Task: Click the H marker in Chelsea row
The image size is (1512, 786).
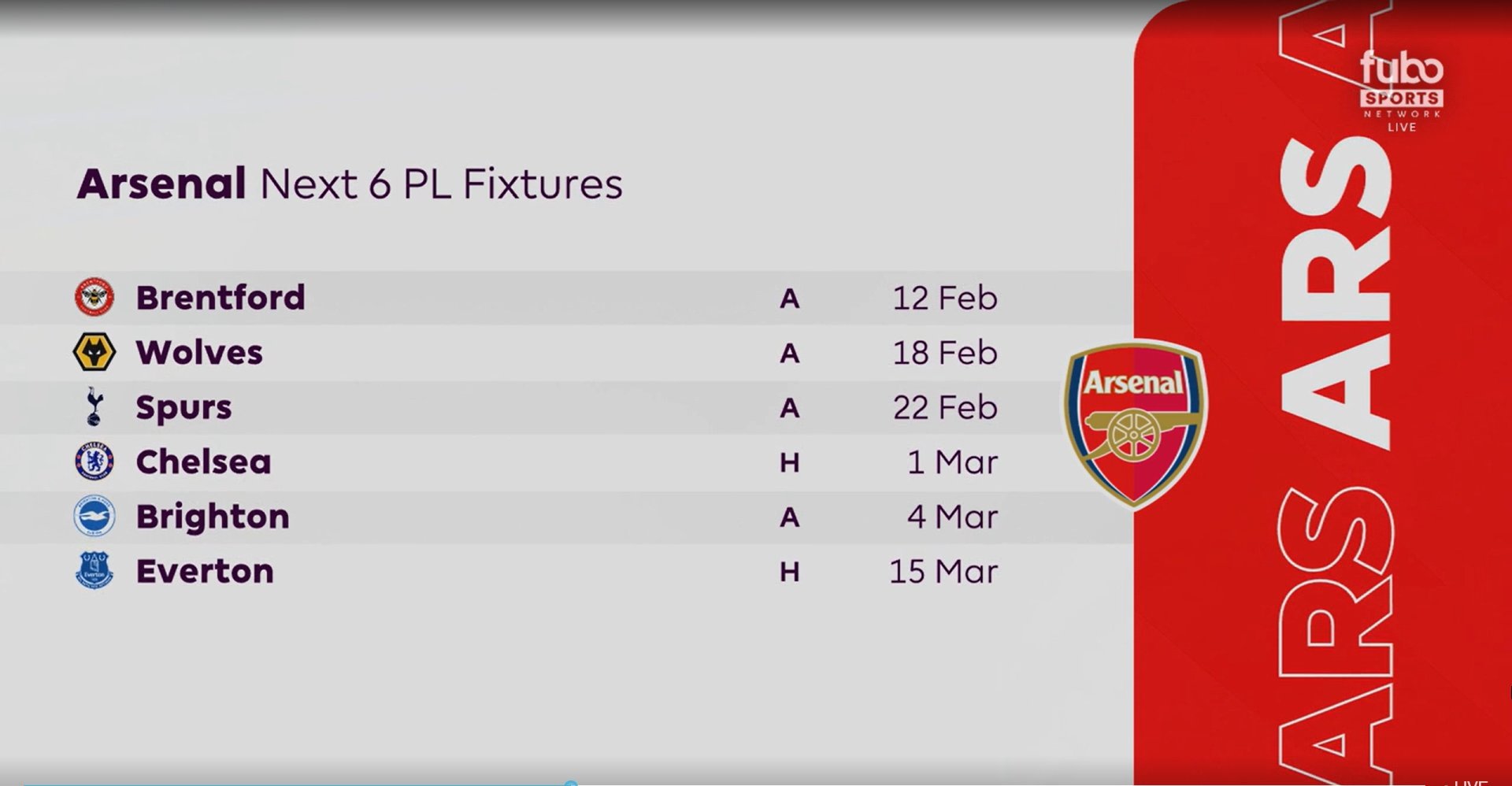Action: coord(789,462)
